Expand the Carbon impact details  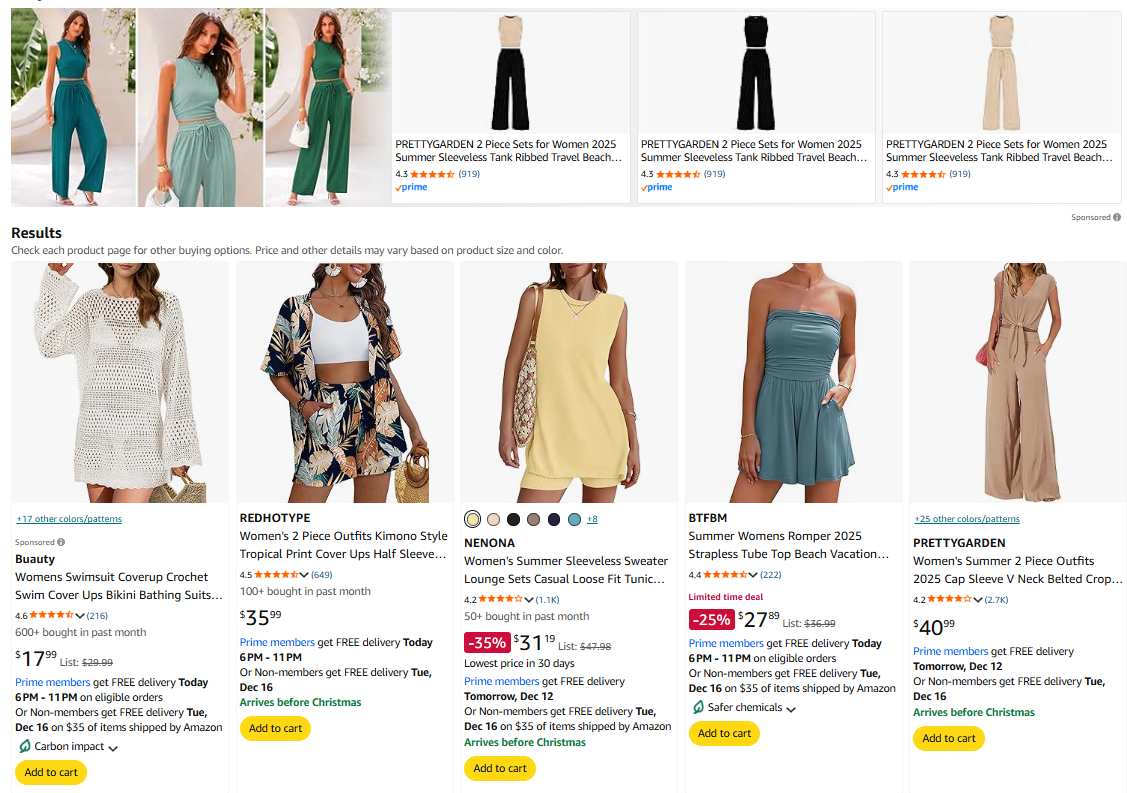coord(112,746)
